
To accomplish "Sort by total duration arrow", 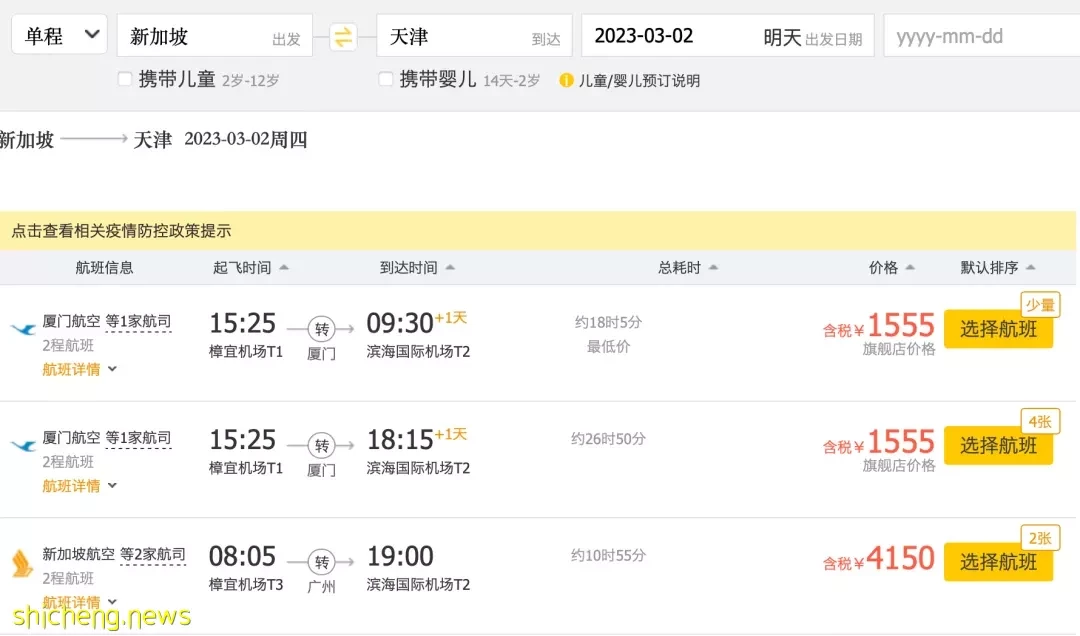I will [x=714, y=267].
